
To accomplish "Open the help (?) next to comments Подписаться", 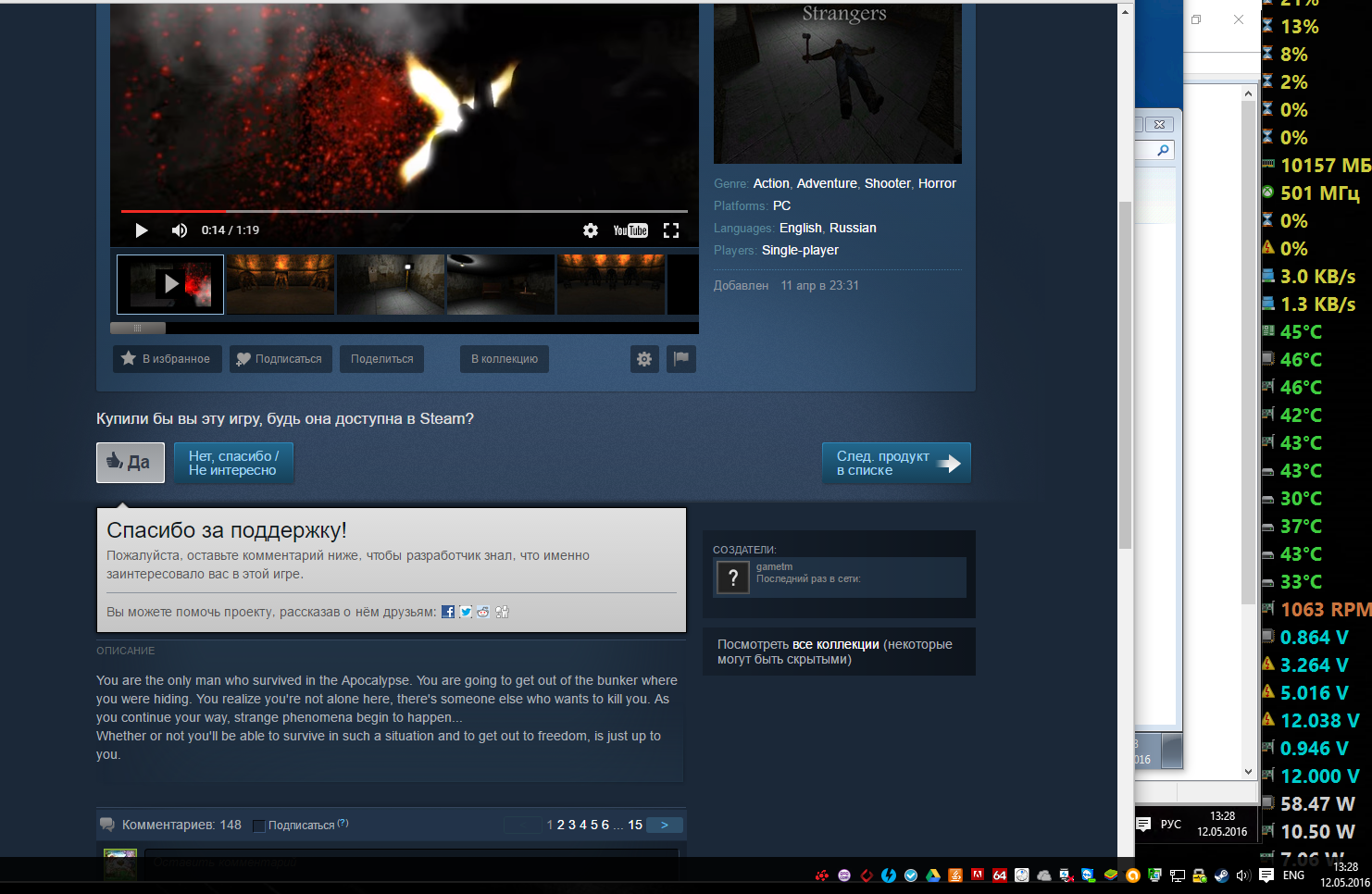I will pyautogui.click(x=343, y=823).
